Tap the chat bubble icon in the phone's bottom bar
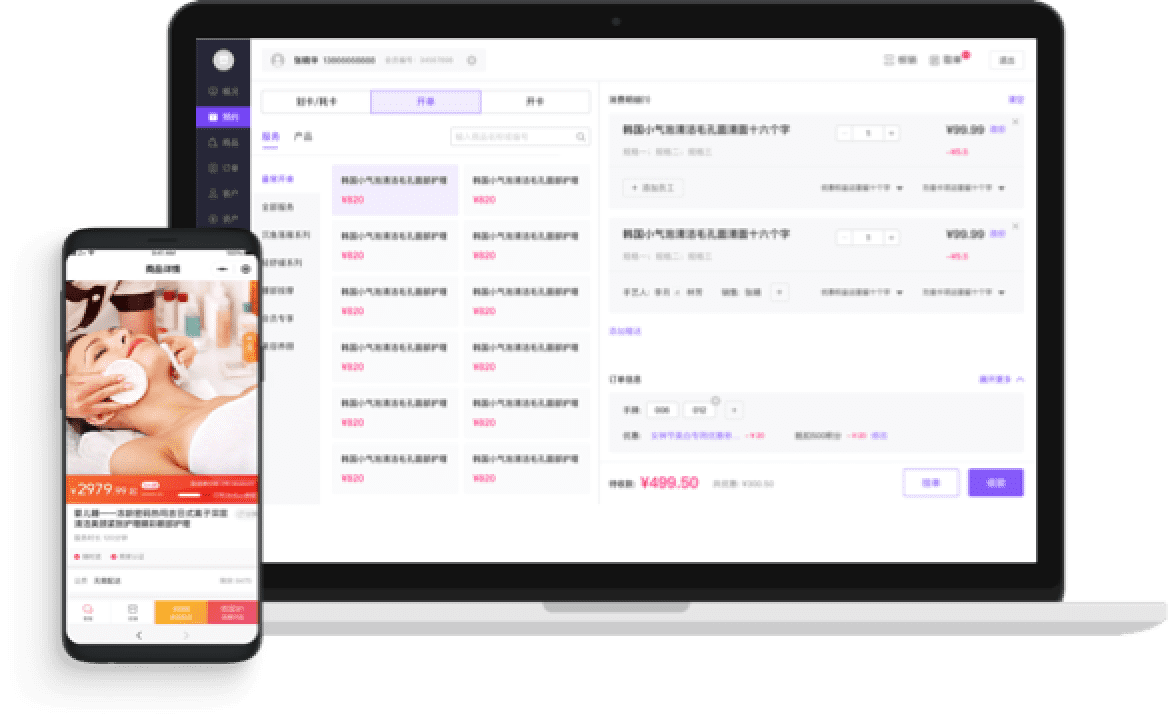Viewport: 1168px width, 720px height. coord(88,609)
